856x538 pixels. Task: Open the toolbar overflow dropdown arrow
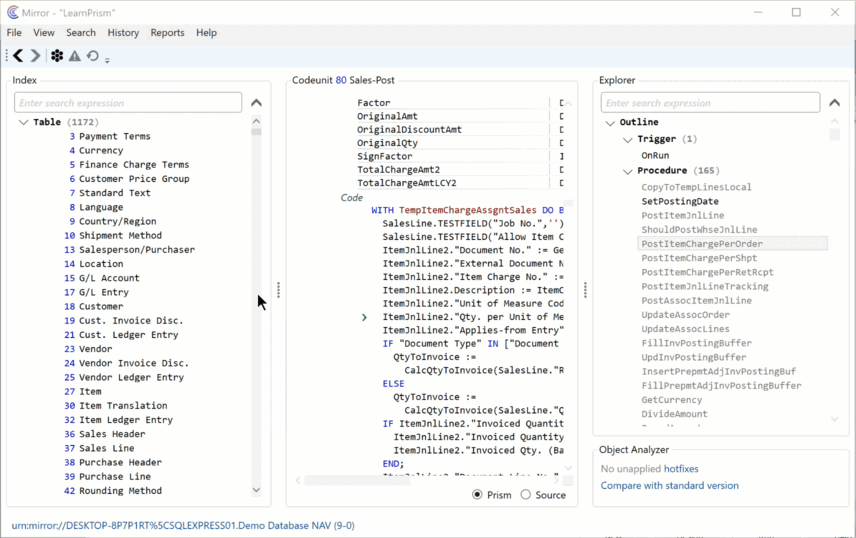(x=107, y=60)
